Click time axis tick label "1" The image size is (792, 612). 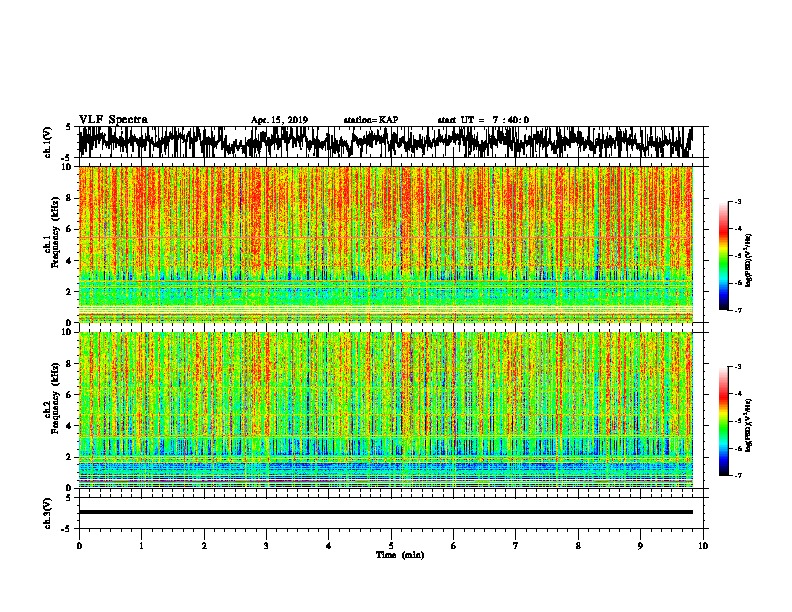(x=141, y=545)
